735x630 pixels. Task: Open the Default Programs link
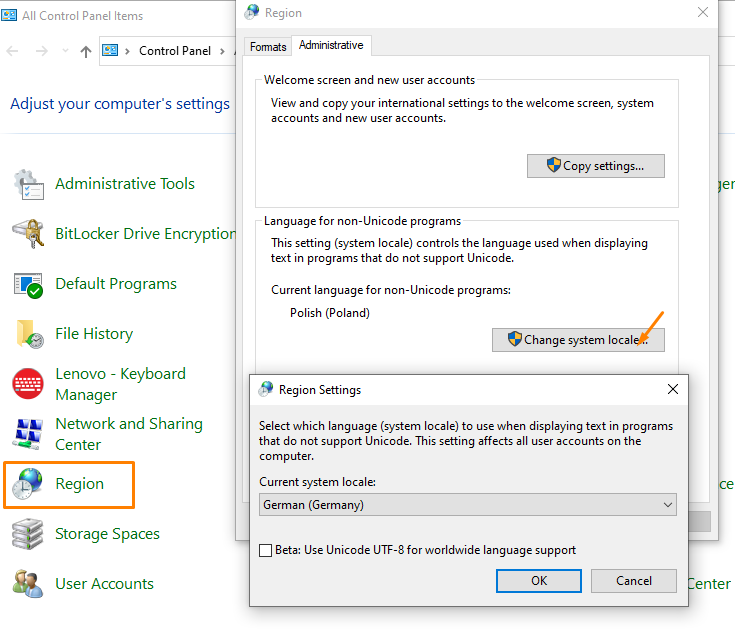[116, 284]
